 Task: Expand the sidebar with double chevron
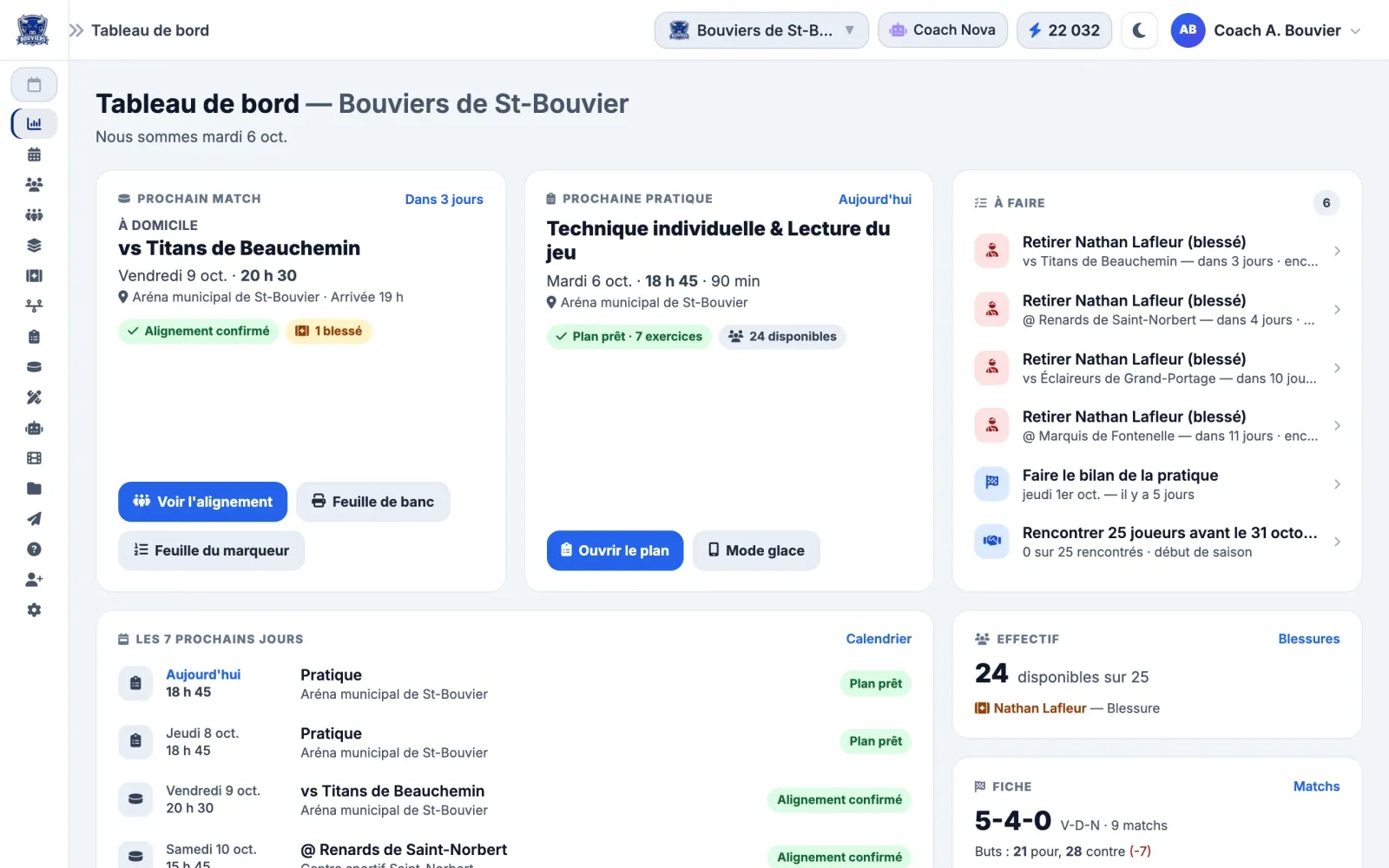76,30
